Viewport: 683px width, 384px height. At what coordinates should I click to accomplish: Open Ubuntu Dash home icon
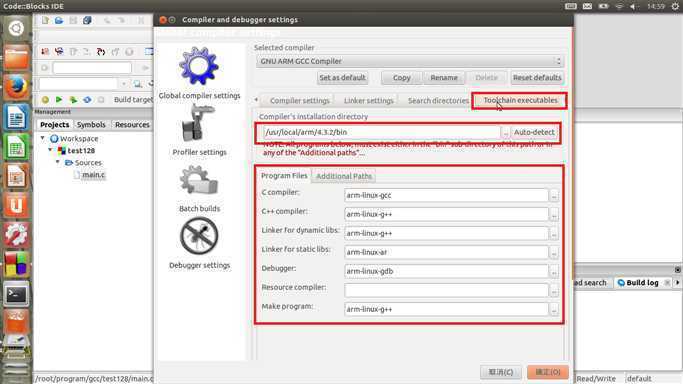[16, 28]
